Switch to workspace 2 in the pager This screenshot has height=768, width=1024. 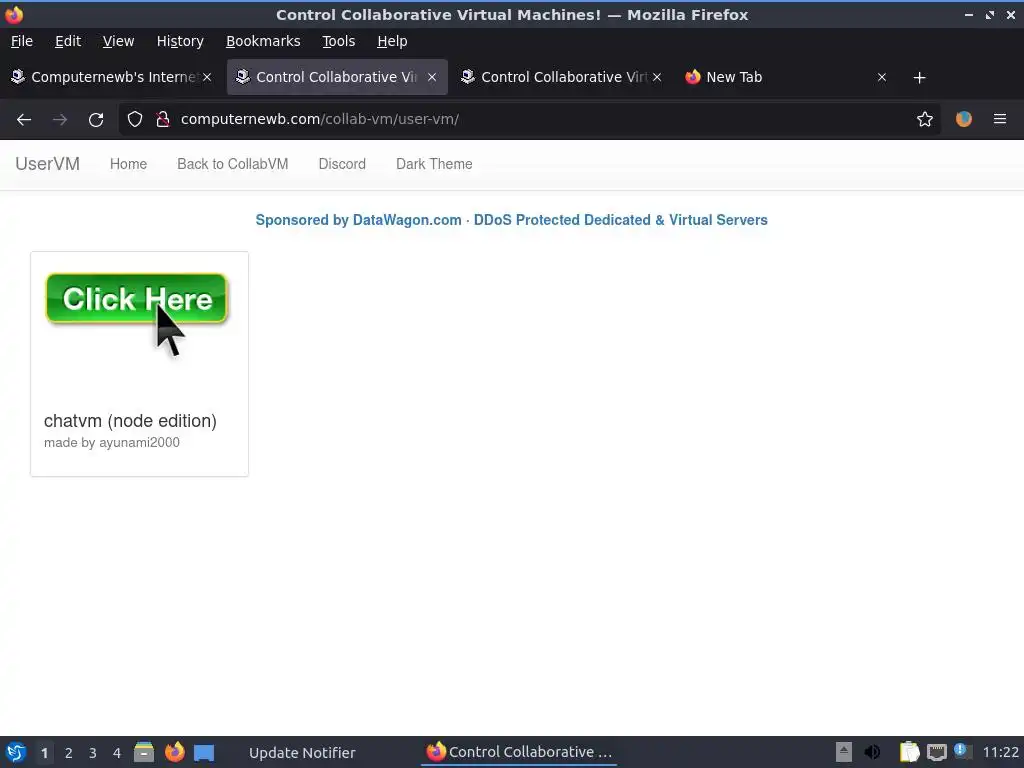[69, 753]
